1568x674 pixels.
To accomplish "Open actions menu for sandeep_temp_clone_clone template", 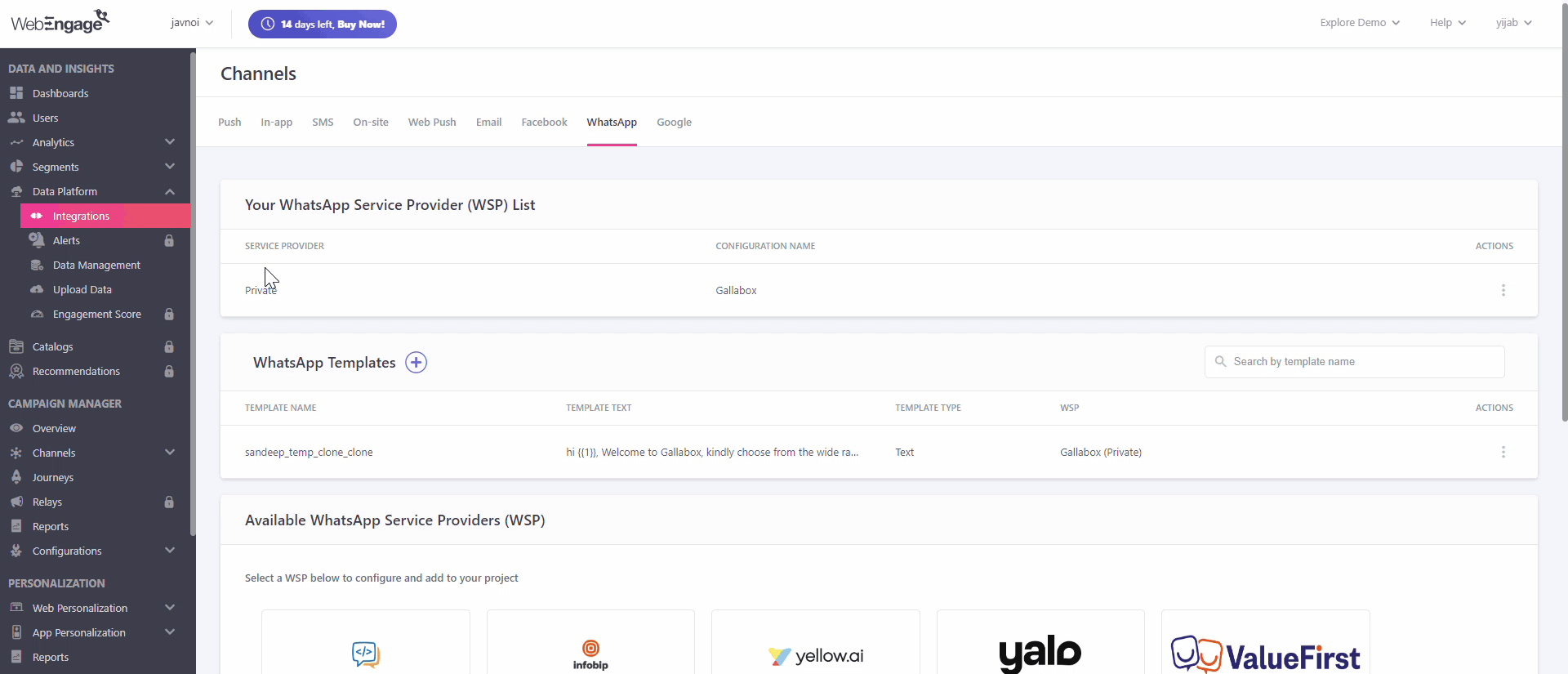I will 1503,452.
